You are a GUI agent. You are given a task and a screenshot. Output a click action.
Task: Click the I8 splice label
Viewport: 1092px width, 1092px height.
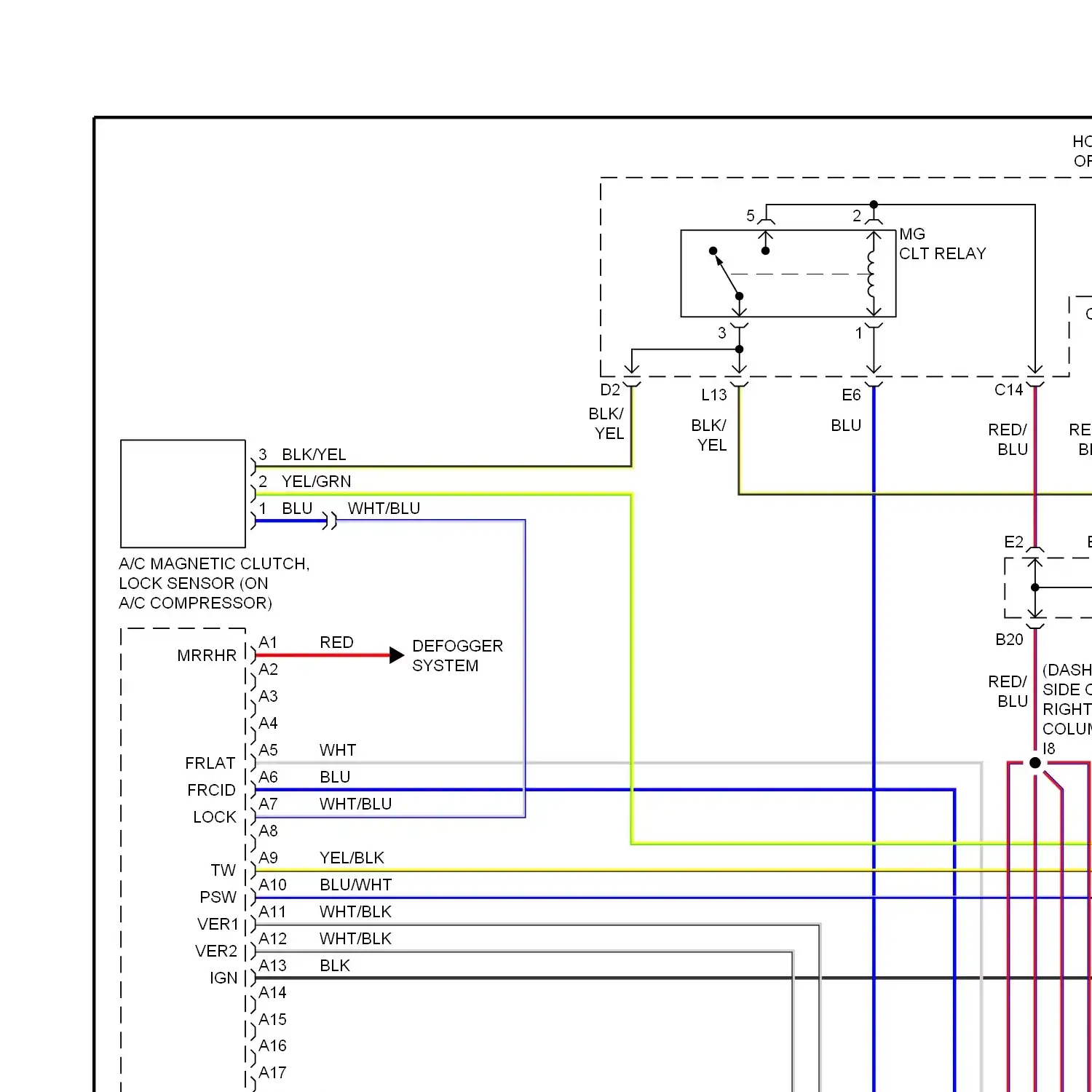point(1048,748)
